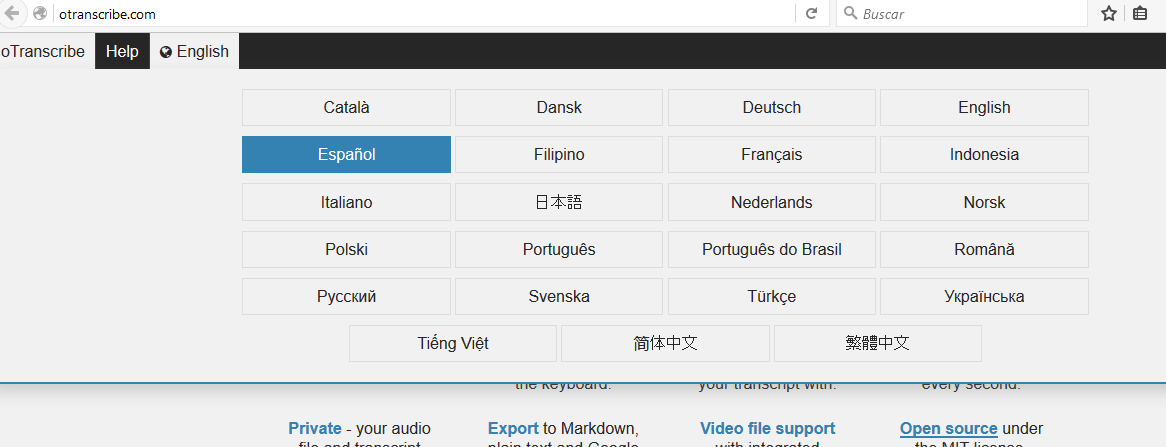This screenshot has width=1166, height=447.
Task: Choose Català language option
Action: click(x=346, y=108)
